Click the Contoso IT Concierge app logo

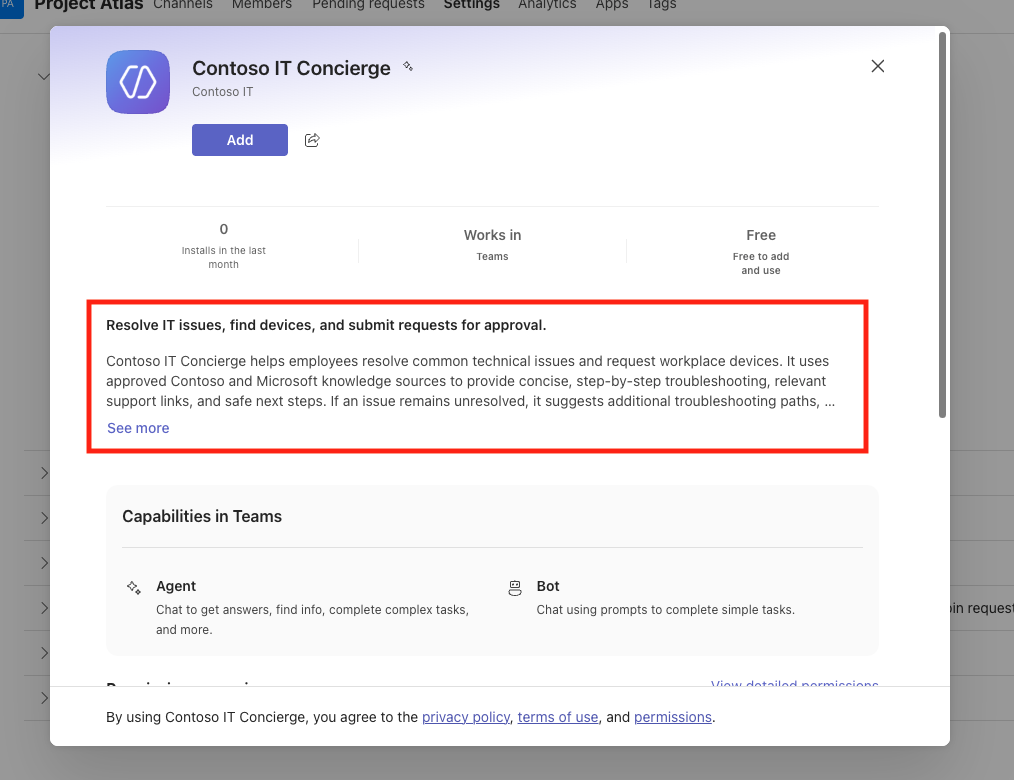(138, 82)
